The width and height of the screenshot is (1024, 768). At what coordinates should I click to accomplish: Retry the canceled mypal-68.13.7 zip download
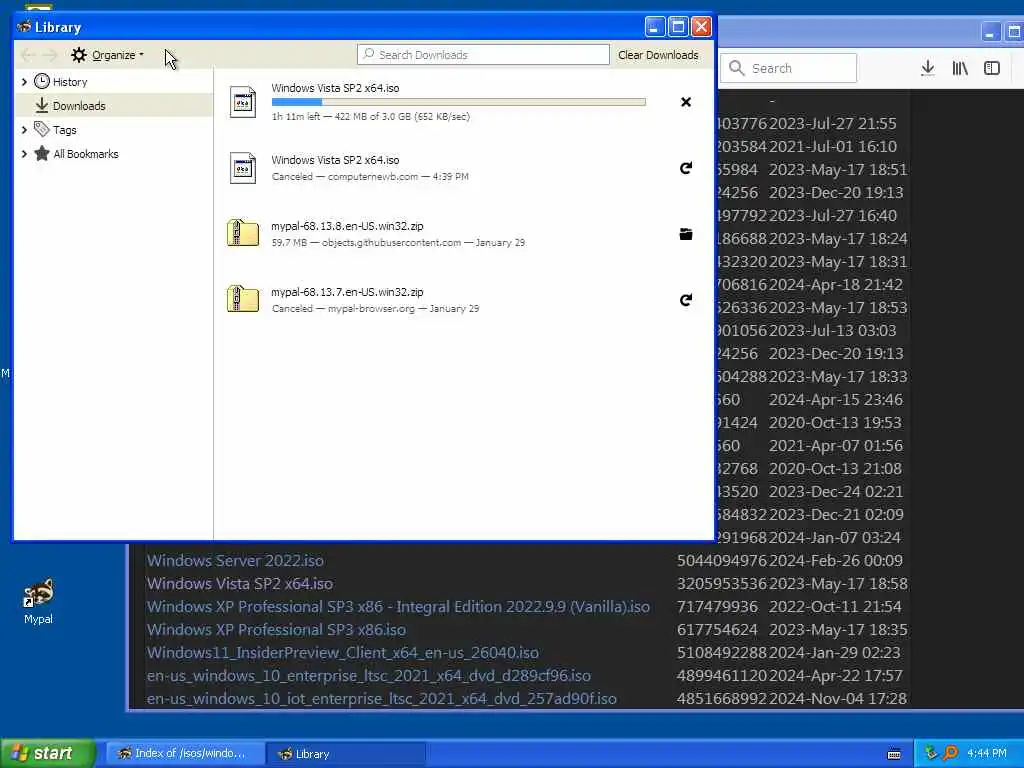(686, 300)
